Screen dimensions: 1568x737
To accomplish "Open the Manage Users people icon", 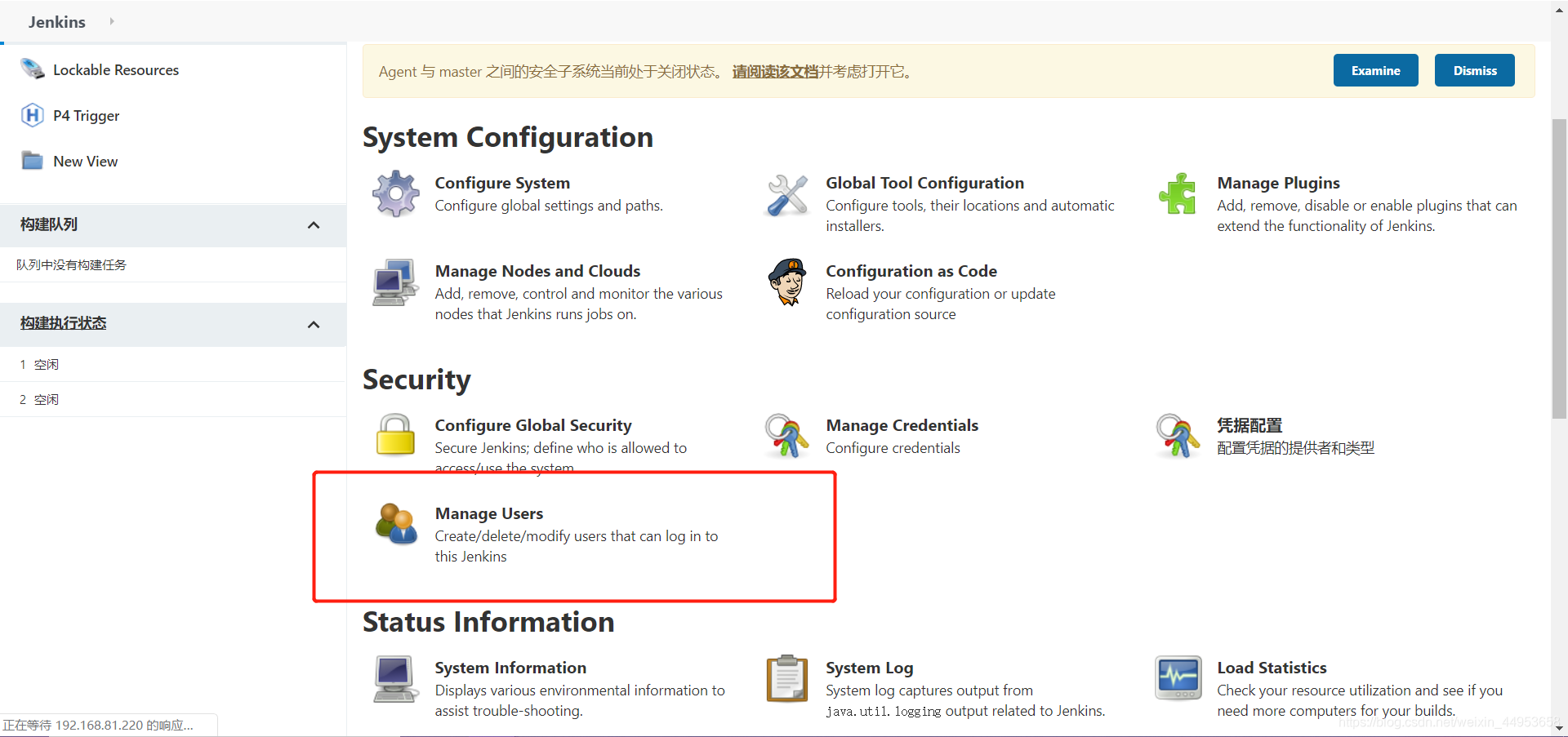I will [x=396, y=523].
